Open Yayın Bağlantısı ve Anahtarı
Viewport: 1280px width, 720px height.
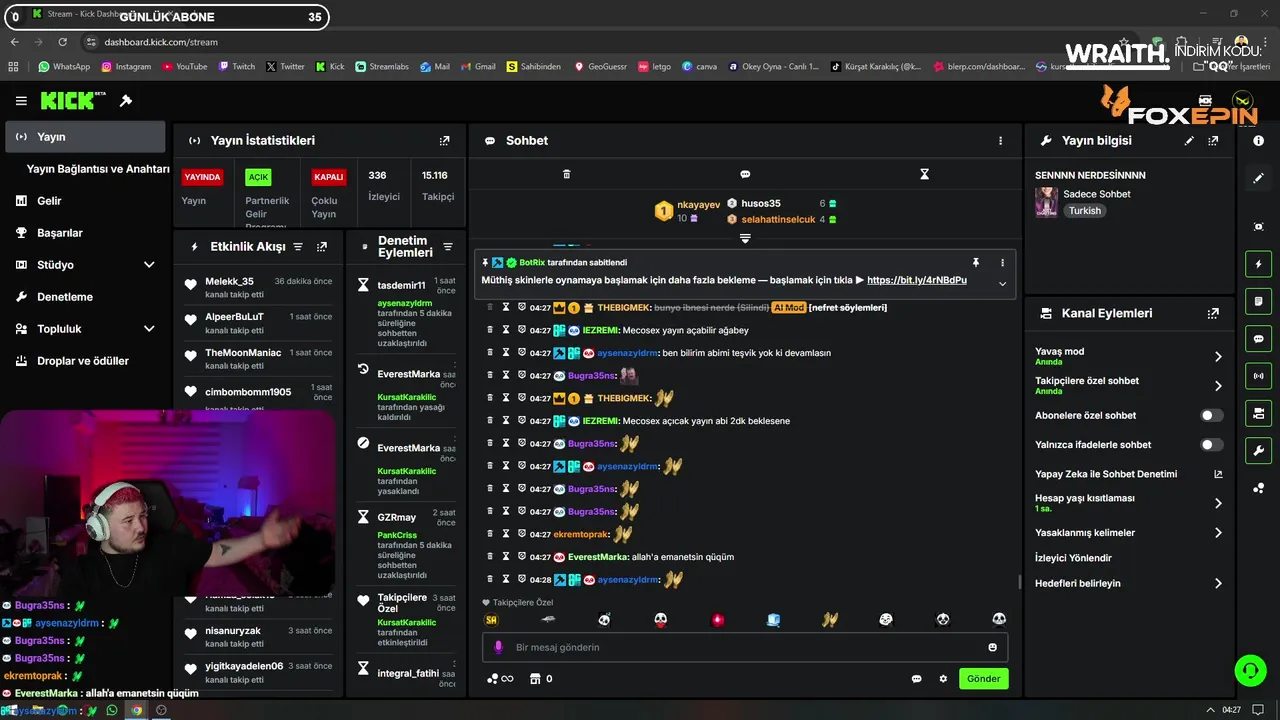click(x=98, y=169)
